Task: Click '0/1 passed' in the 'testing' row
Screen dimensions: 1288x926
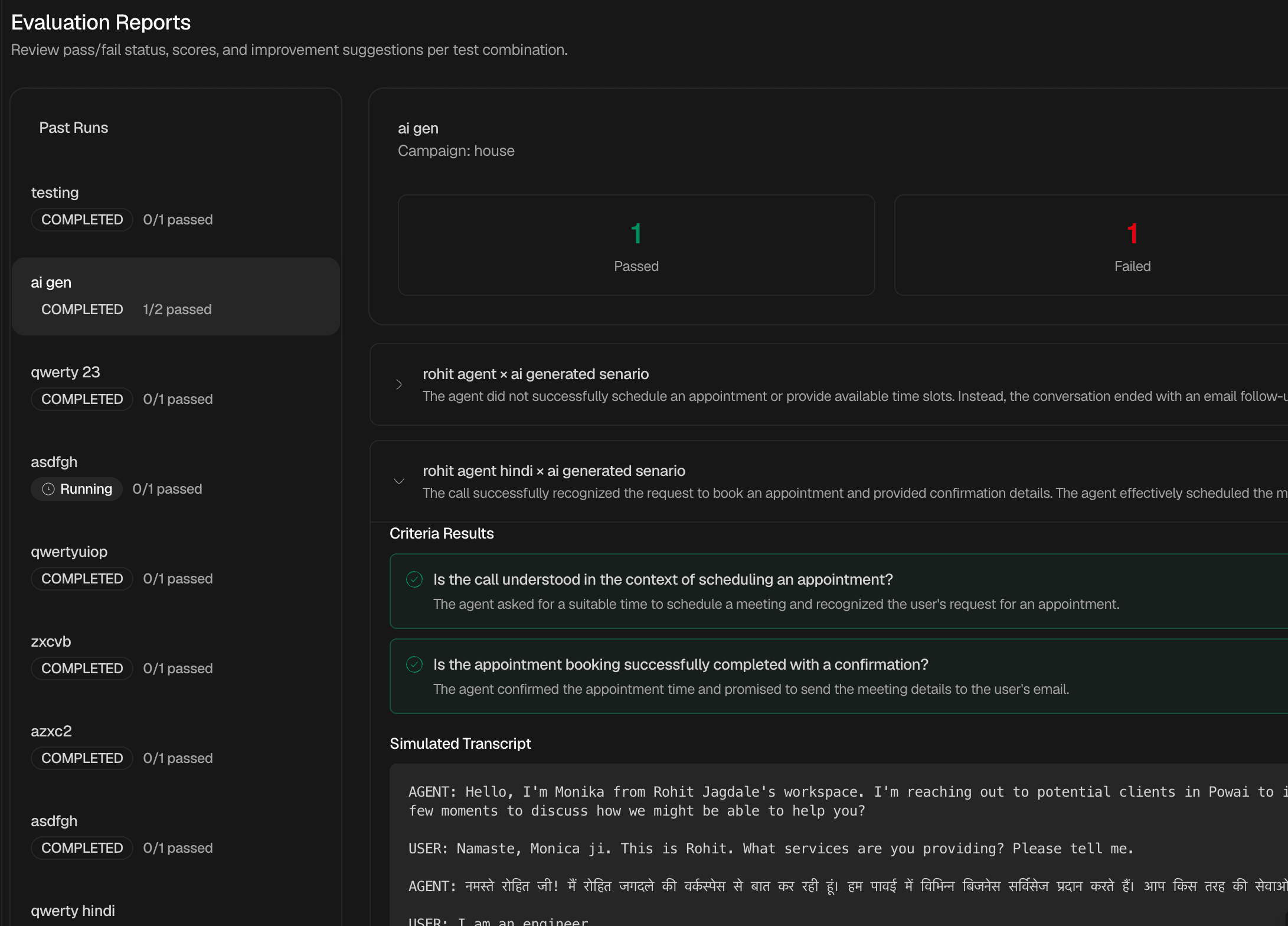Action: (x=178, y=220)
